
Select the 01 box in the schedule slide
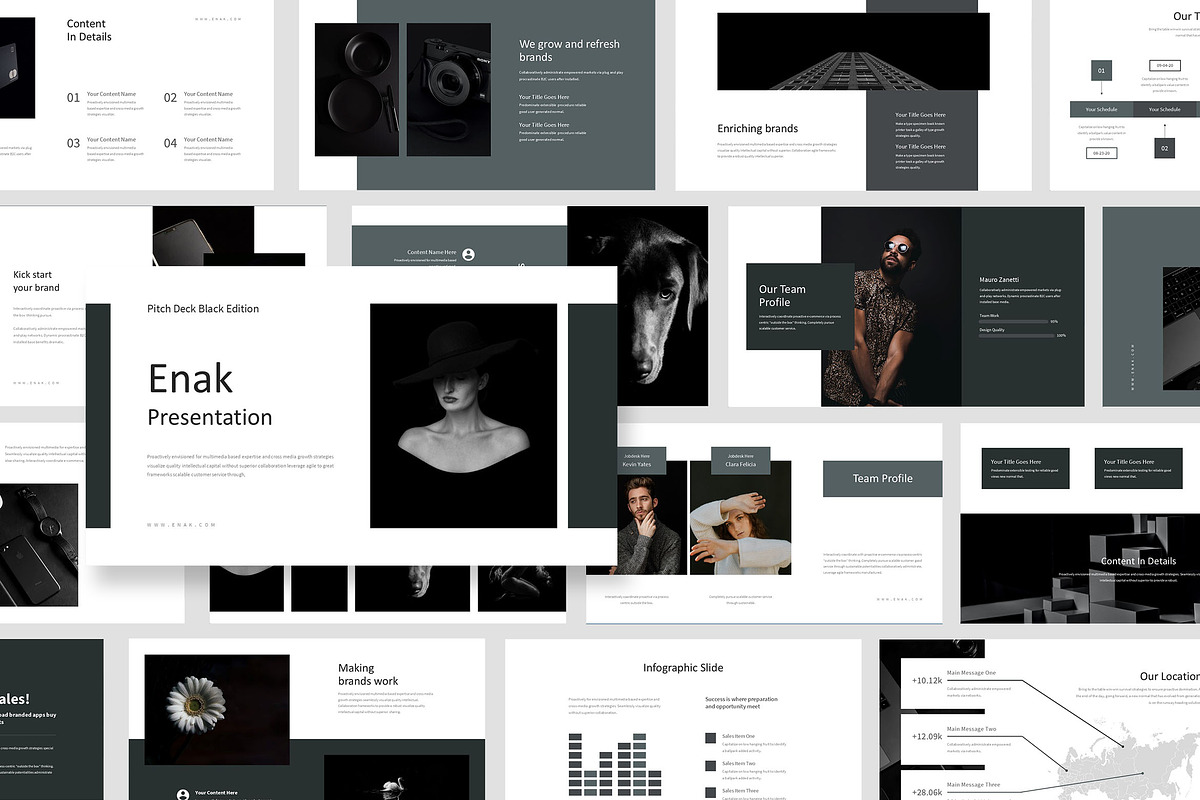[x=1101, y=71]
